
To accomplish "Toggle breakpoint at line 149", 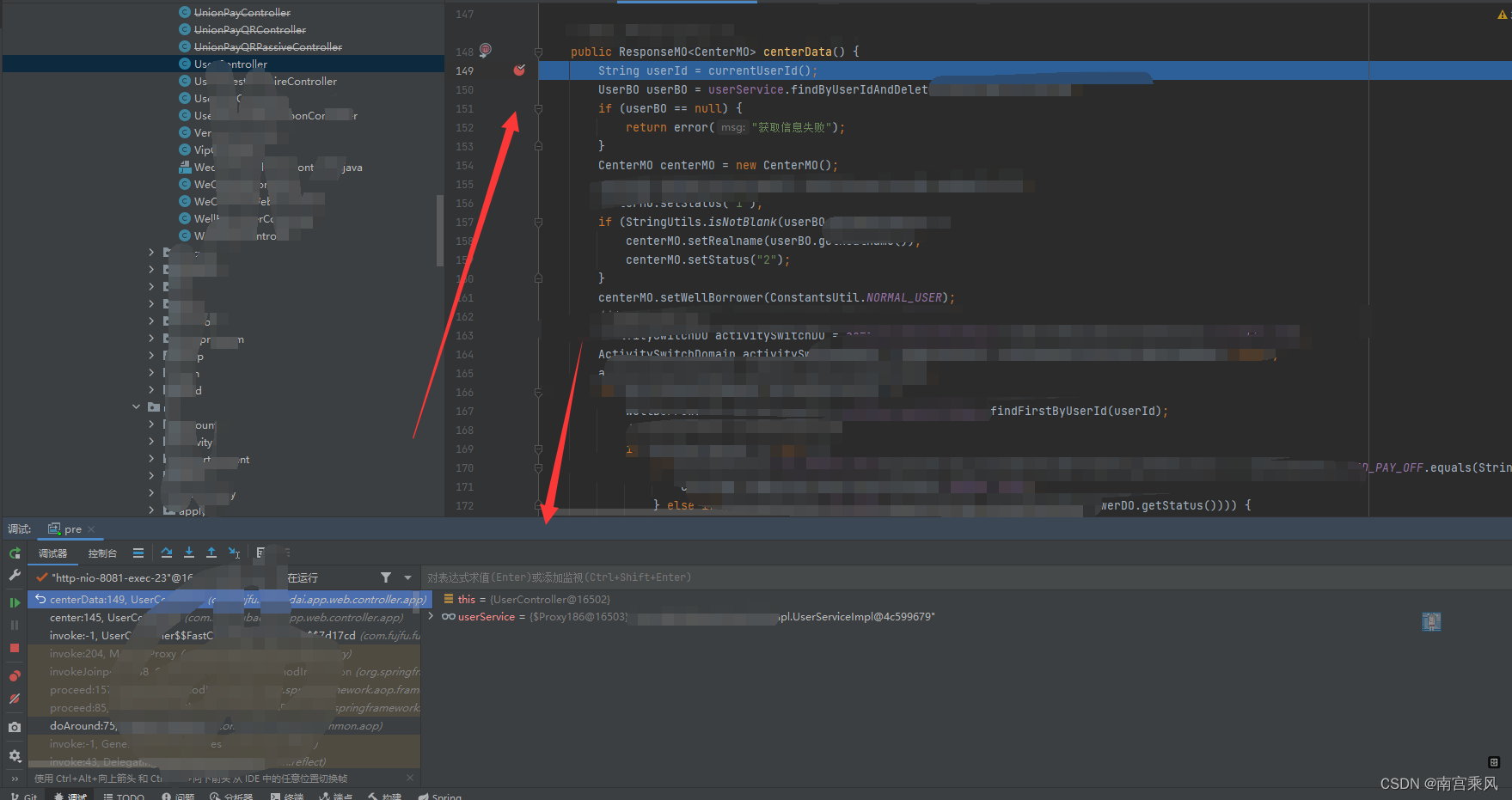I will (x=519, y=70).
